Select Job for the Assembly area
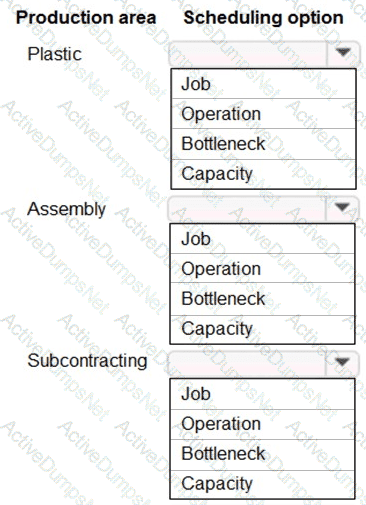 pos(263,239)
